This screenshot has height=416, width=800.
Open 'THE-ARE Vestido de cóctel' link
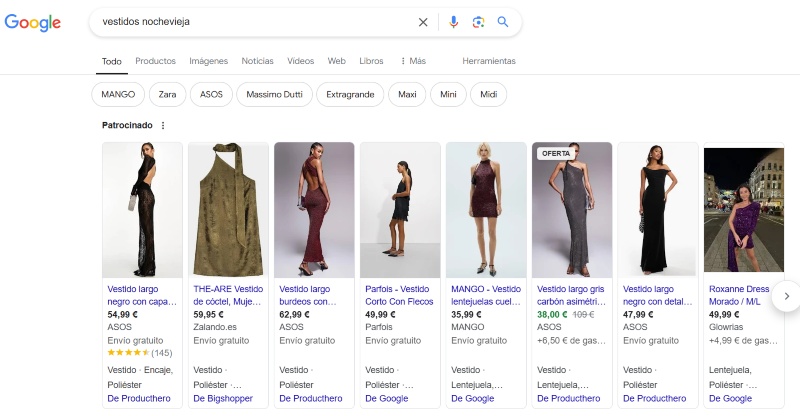click(x=228, y=295)
